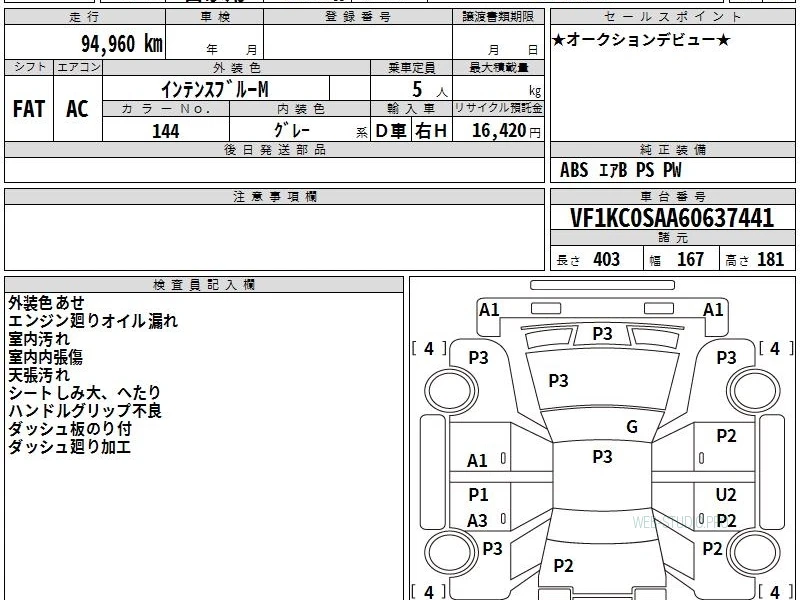
Task: Click the エアコン header cell
Action: [x=78, y=67]
